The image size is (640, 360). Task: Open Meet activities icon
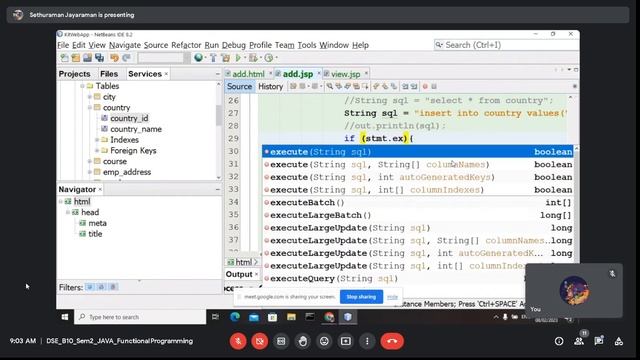coord(619,341)
